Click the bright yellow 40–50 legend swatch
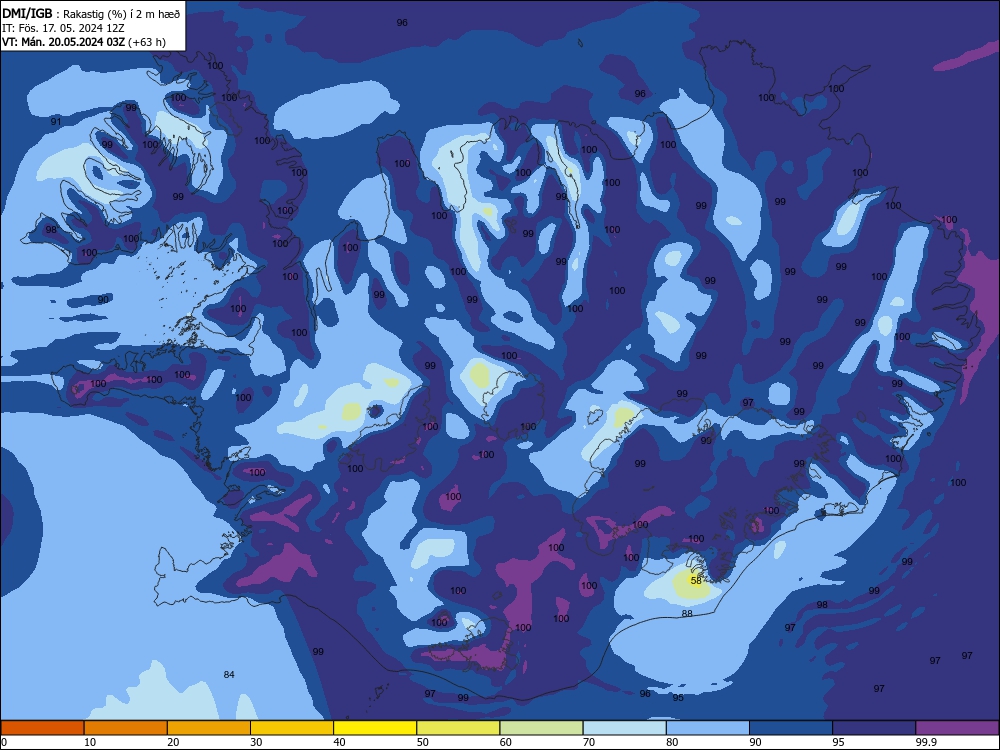Image resolution: width=1000 pixels, height=750 pixels. point(375,728)
